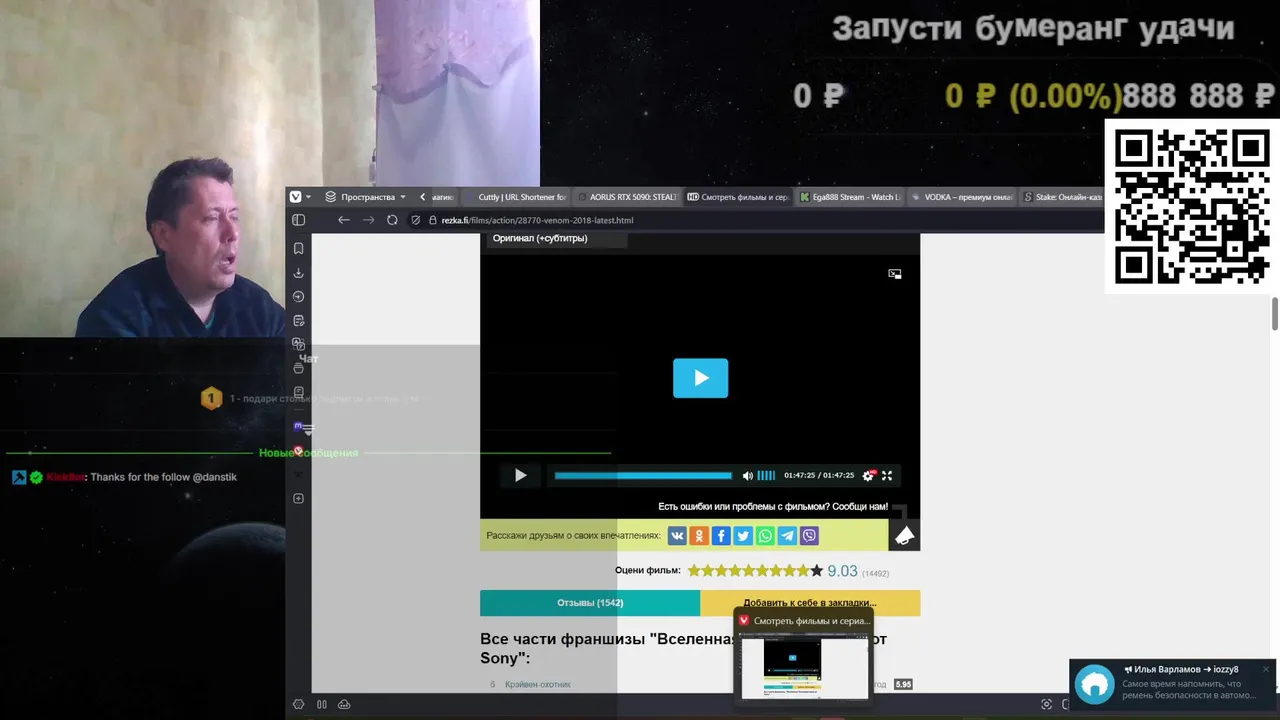Screen dimensions: 1280x720
Task: Seek on the video progress bar
Action: click(x=643, y=476)
